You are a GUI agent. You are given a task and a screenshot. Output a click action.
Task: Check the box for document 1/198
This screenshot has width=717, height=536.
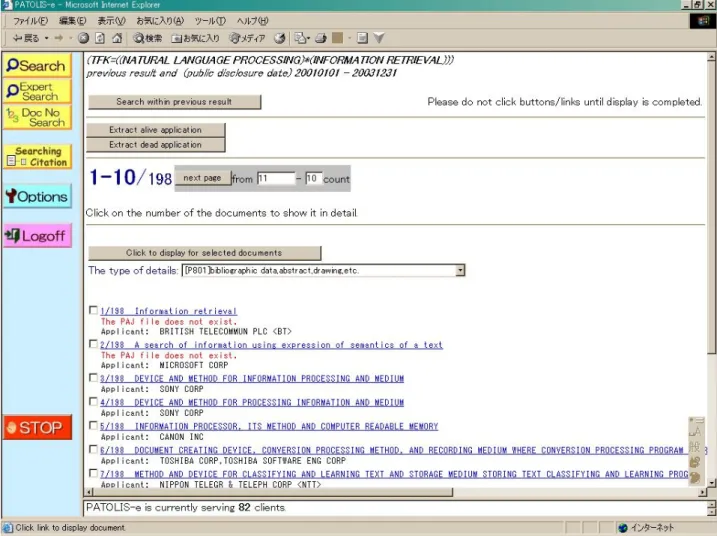tap(93, 310)
